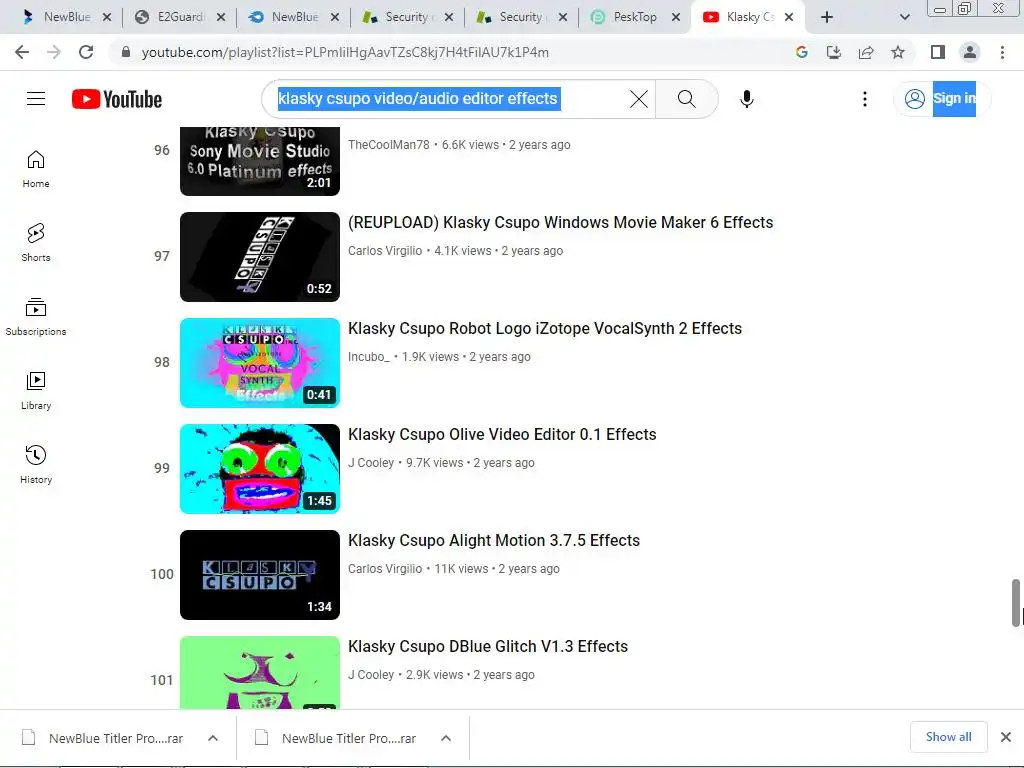Click Show all downloads
This screenshot has height=768, width=1024.
pyautogui.click(x=948, y=737)
